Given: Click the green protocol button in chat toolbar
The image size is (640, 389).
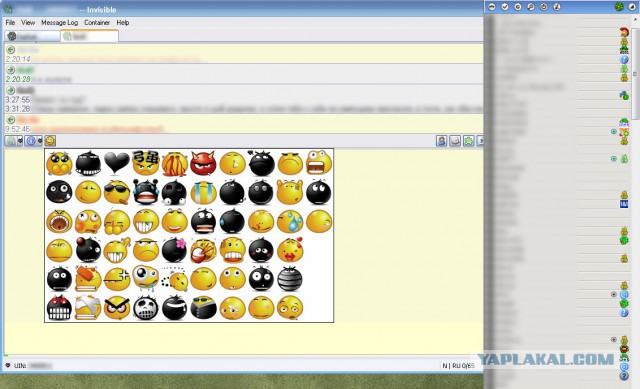Looking at the screenshot, I should point(11,141).
